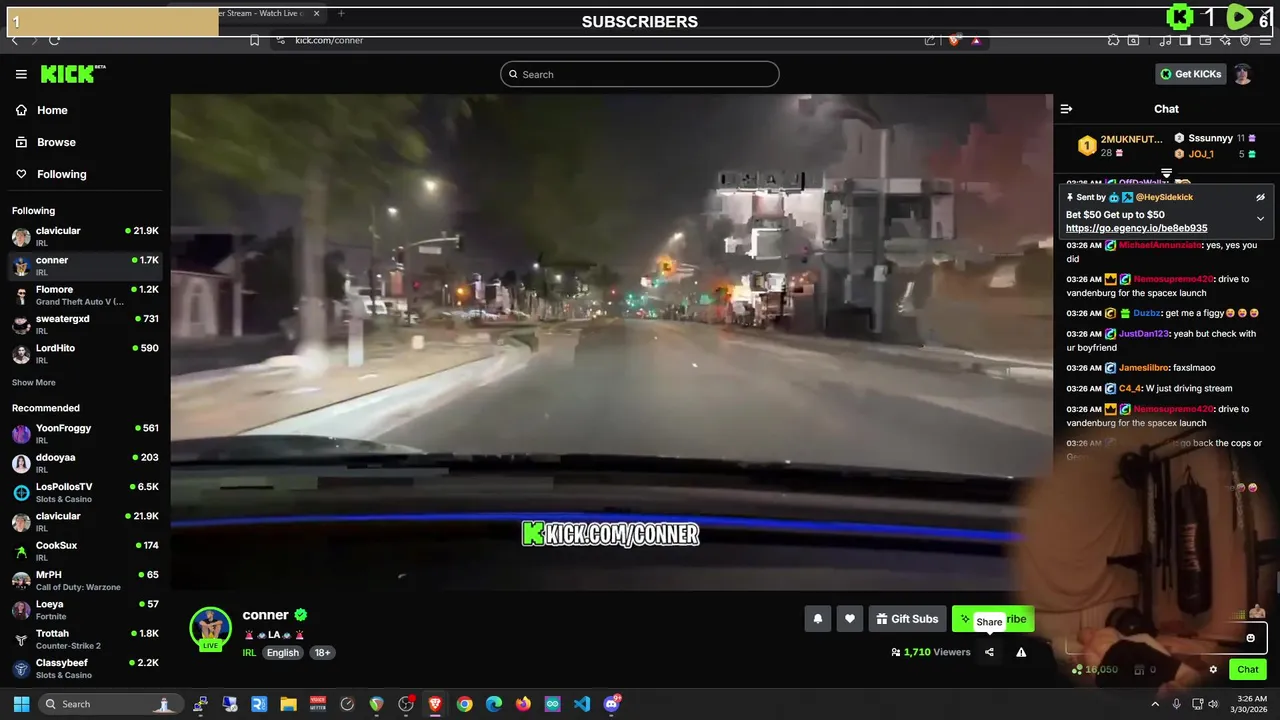1280x720 pixels.
Task: Open Visual Studio Code from taskbar
Action: point(582,704)
